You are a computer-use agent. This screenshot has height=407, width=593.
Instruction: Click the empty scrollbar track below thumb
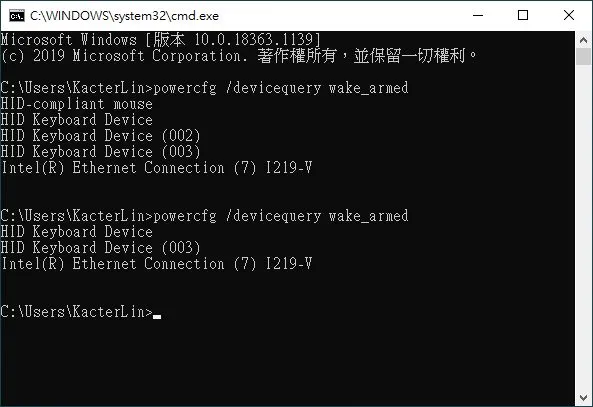click(583, 227)
